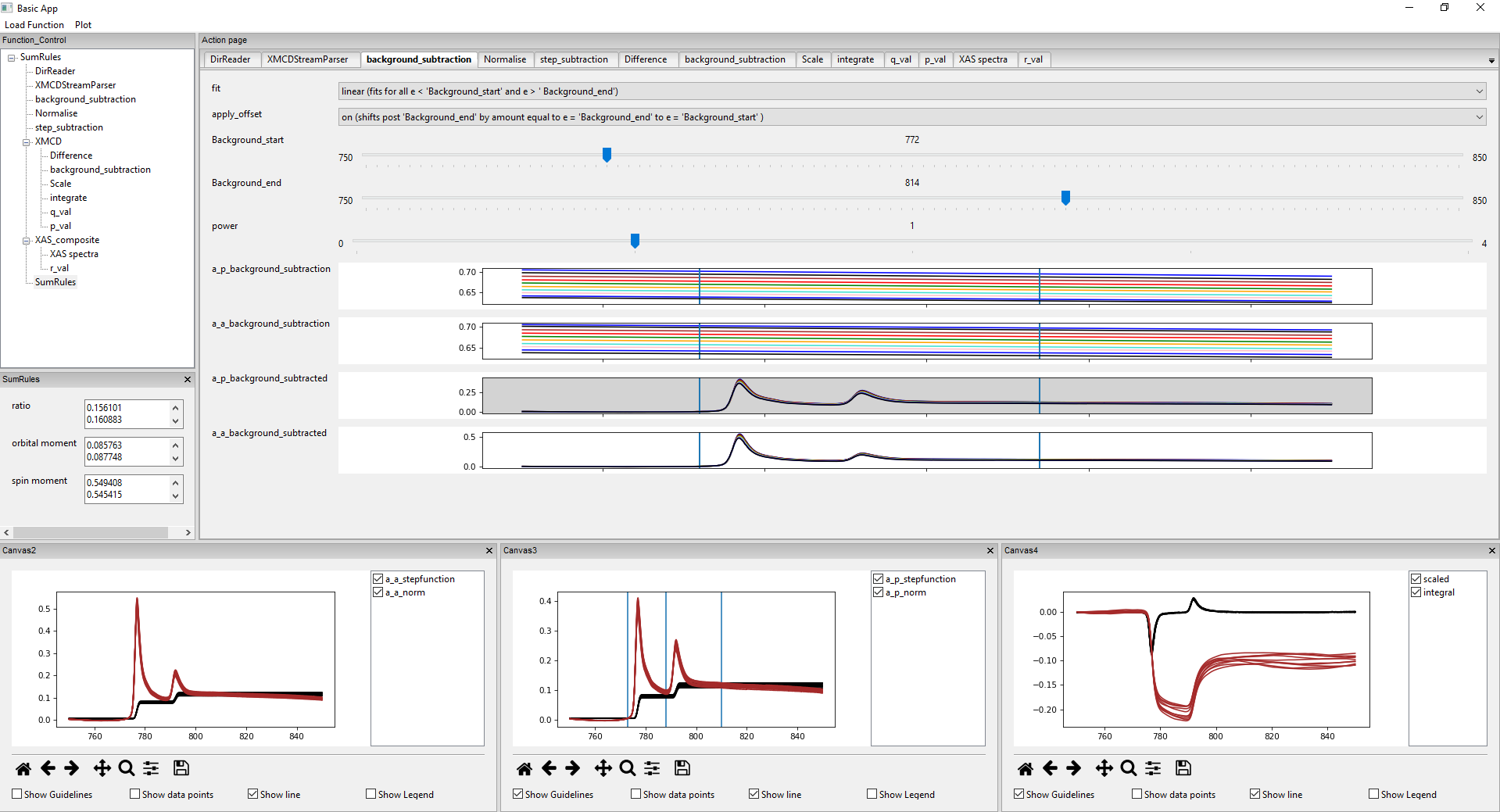The width and height of the screenshot is (1500, 812).
Task: Select Zoom magnifier in Canvas3 toolbar
Action: [x=628, y=768]
